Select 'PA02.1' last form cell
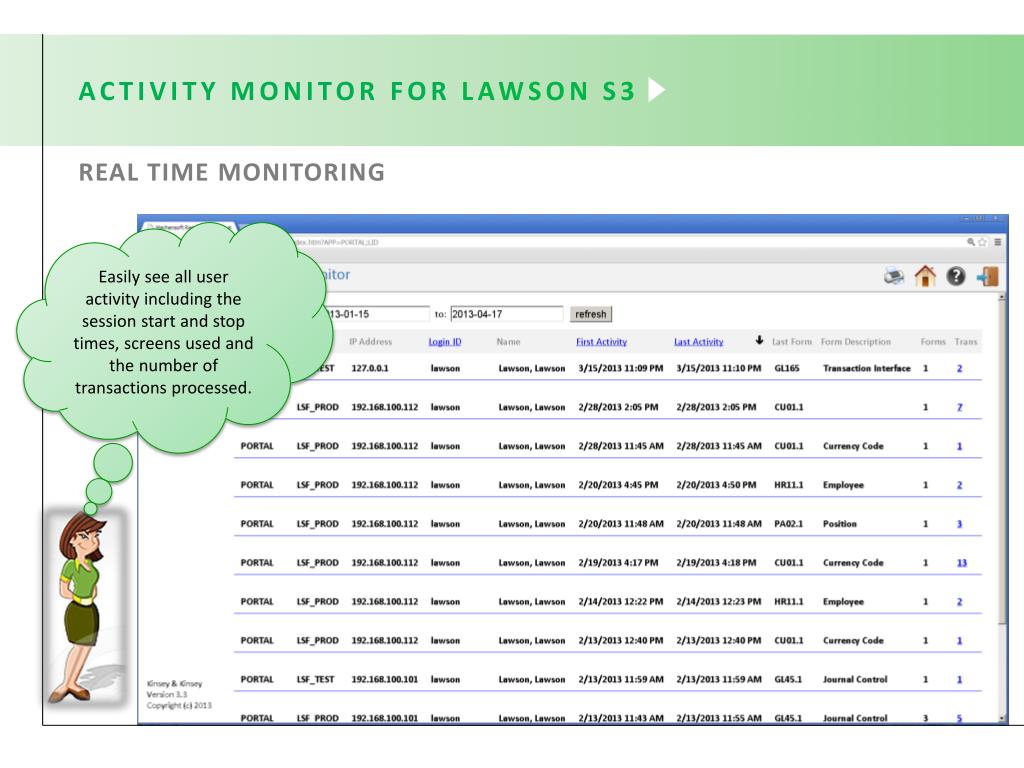This screenshot has height=768, width=1024. [788, 524]
